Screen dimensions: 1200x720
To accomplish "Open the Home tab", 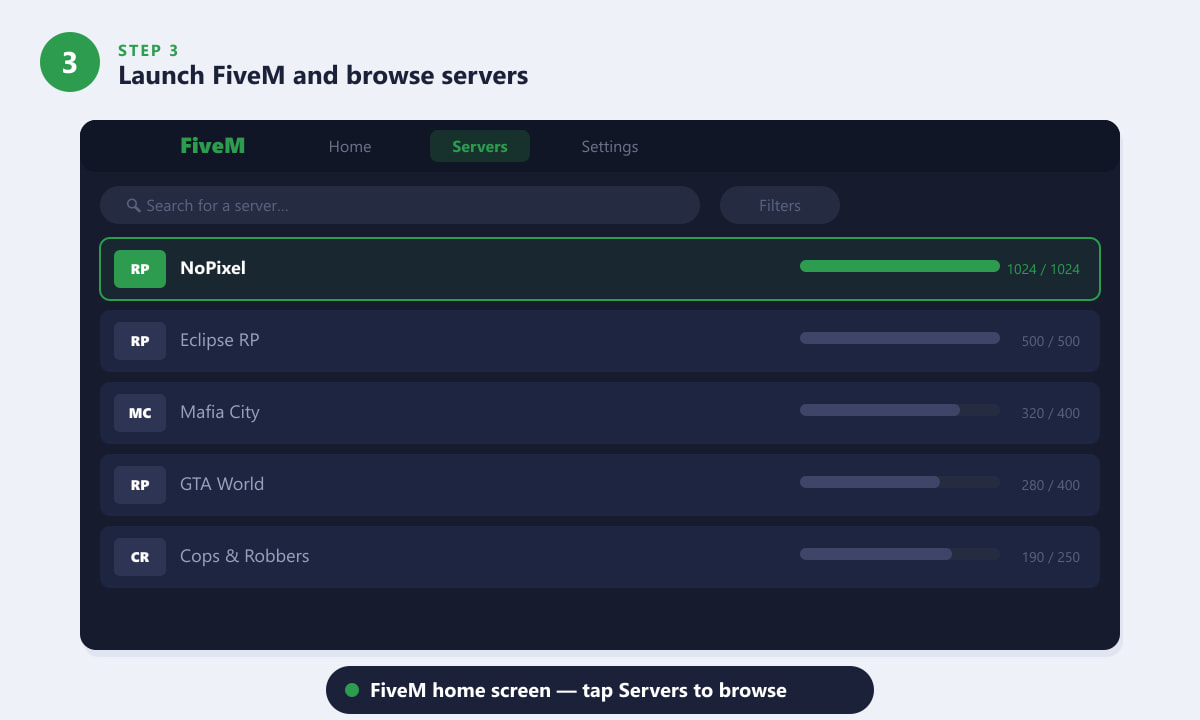I will (350, 146).
